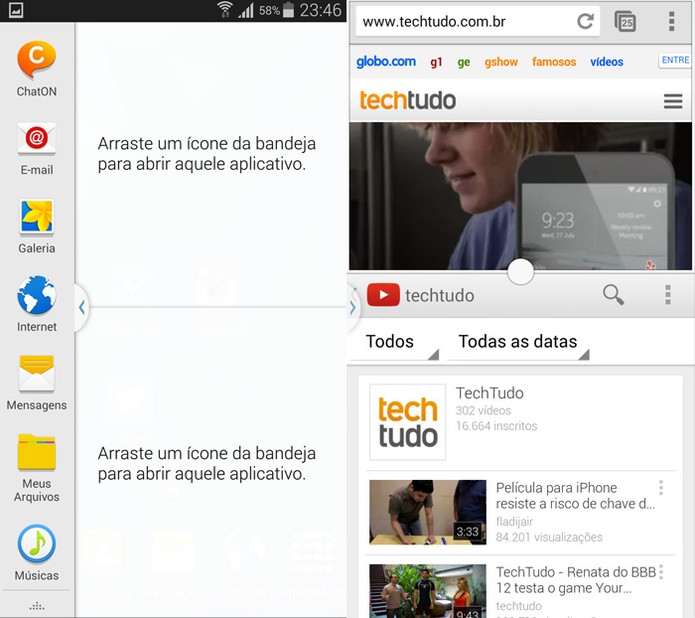Tap the ENTRE login button

point(675,60)
